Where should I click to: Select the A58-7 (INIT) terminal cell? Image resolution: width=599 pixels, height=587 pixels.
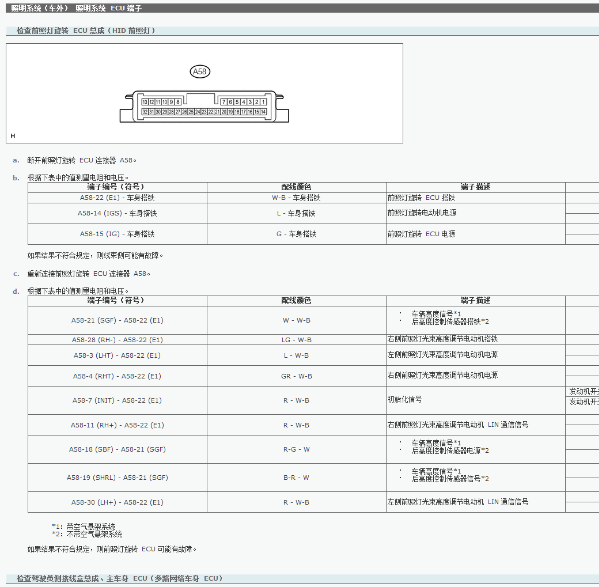tap(117, 400)
